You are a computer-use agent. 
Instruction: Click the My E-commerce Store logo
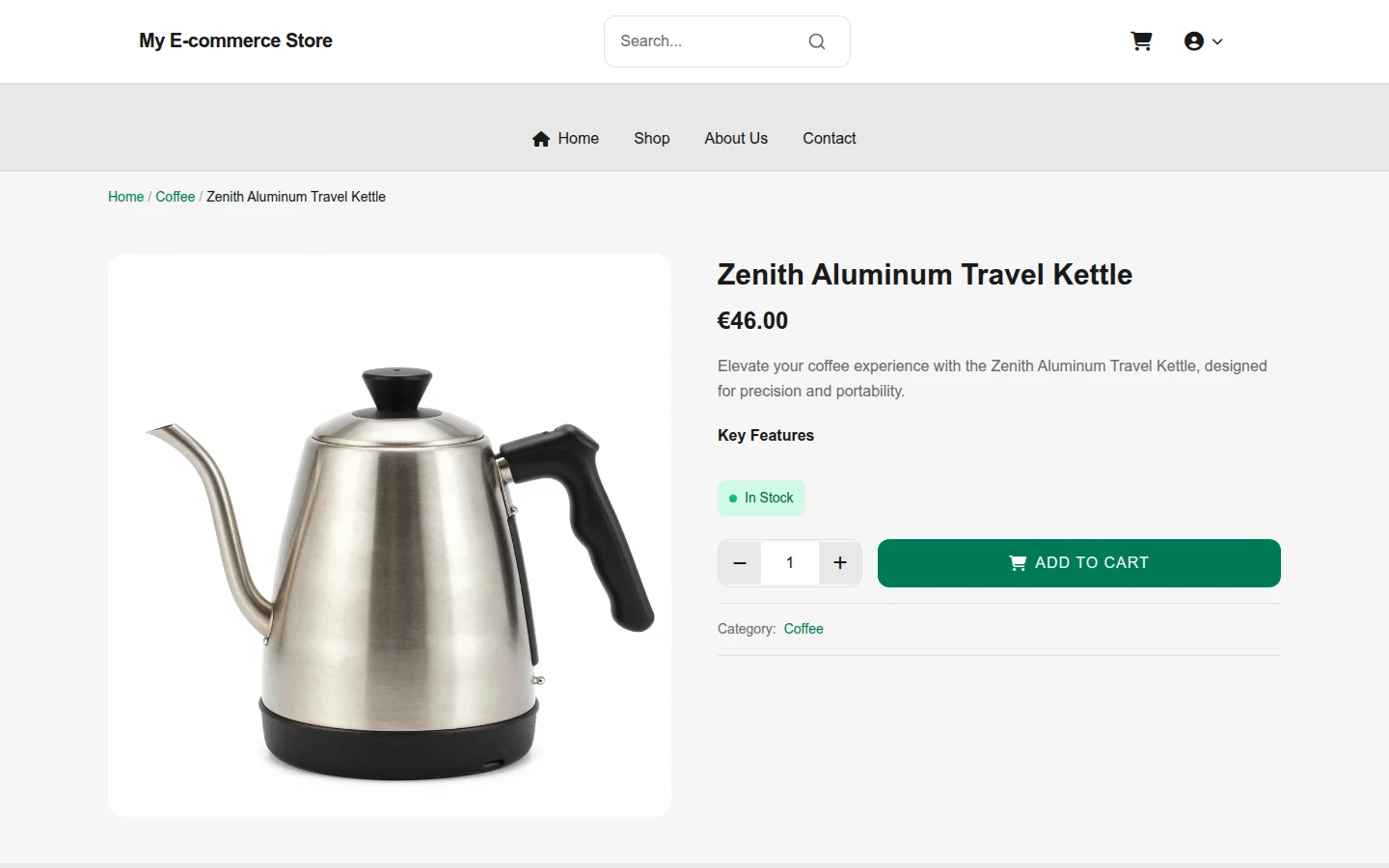point(235,41)
